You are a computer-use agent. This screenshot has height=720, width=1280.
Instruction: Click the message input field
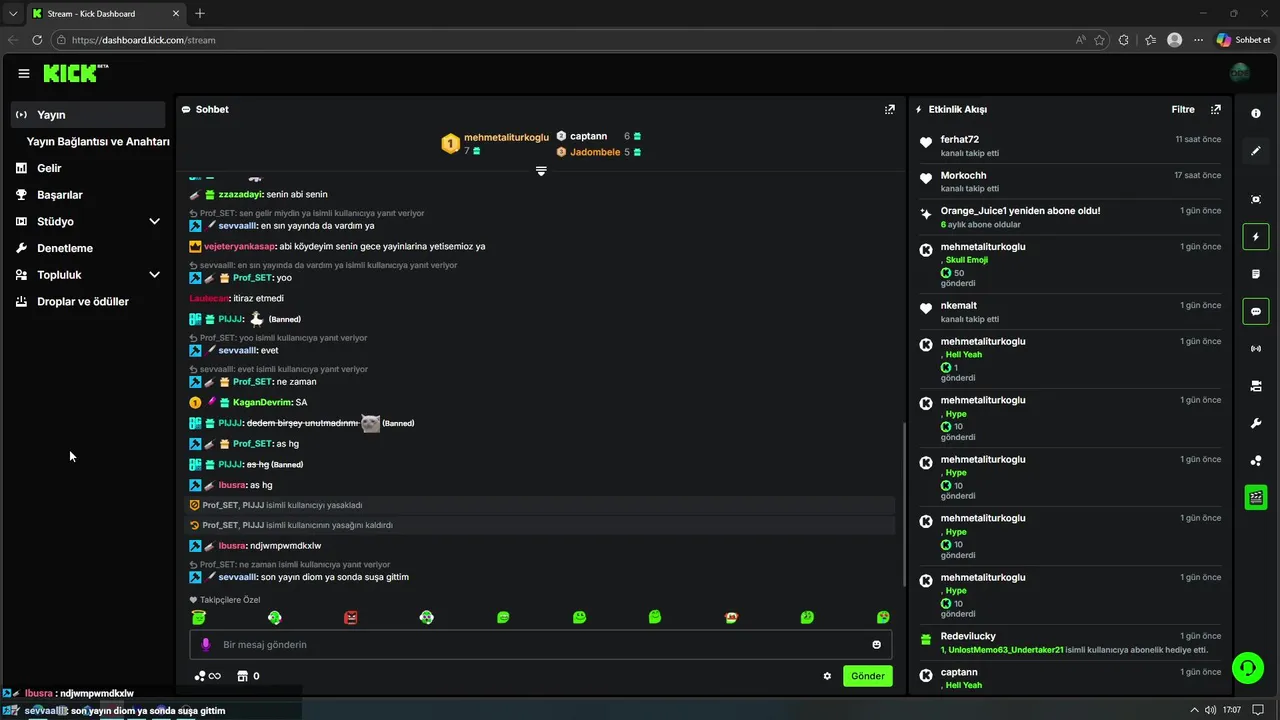click(541, 645)
